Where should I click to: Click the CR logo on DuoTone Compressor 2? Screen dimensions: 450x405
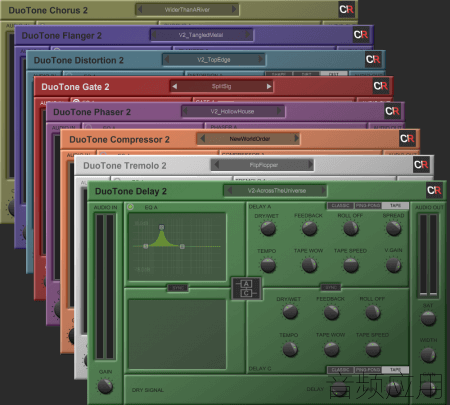point(407,138)
